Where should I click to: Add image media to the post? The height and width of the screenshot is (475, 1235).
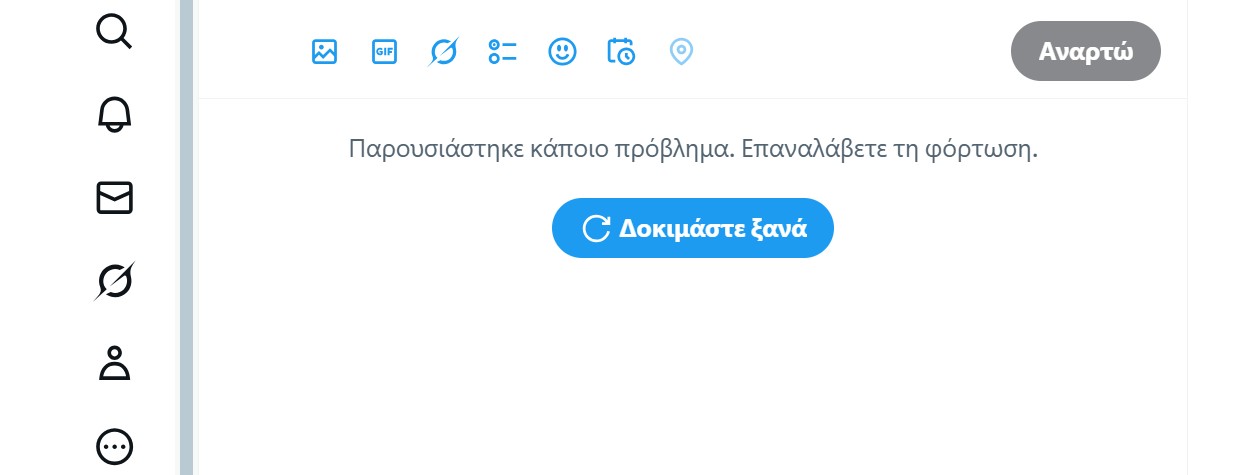pyautogui.click(x=324, y=51)
